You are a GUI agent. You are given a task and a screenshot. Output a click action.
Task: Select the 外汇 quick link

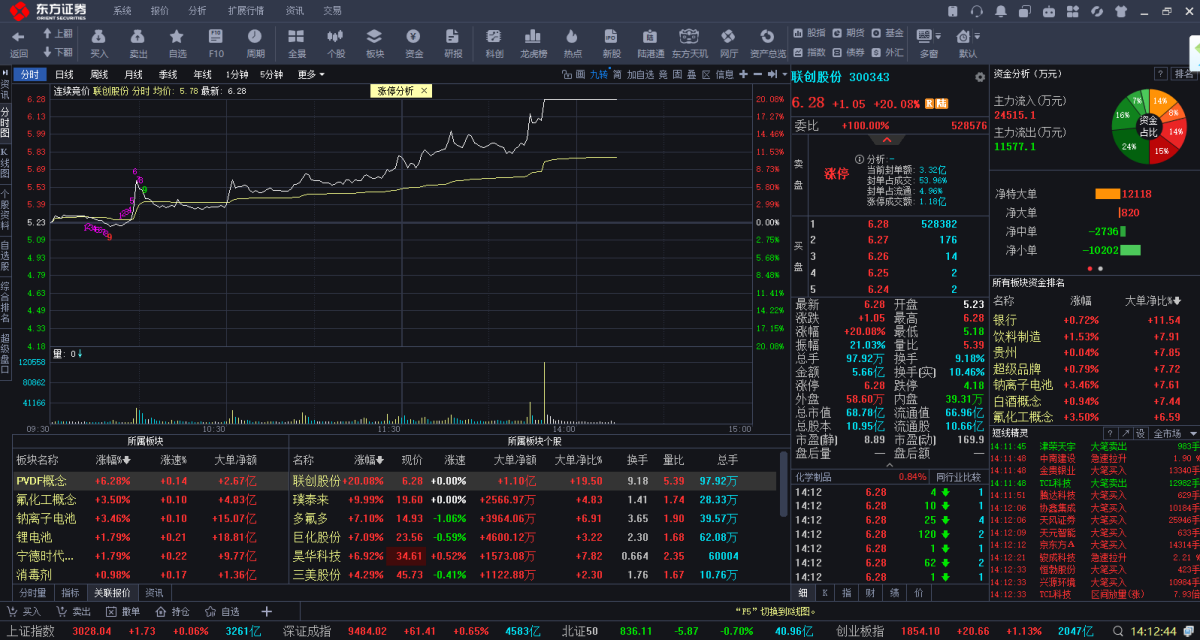pos(888,52)
